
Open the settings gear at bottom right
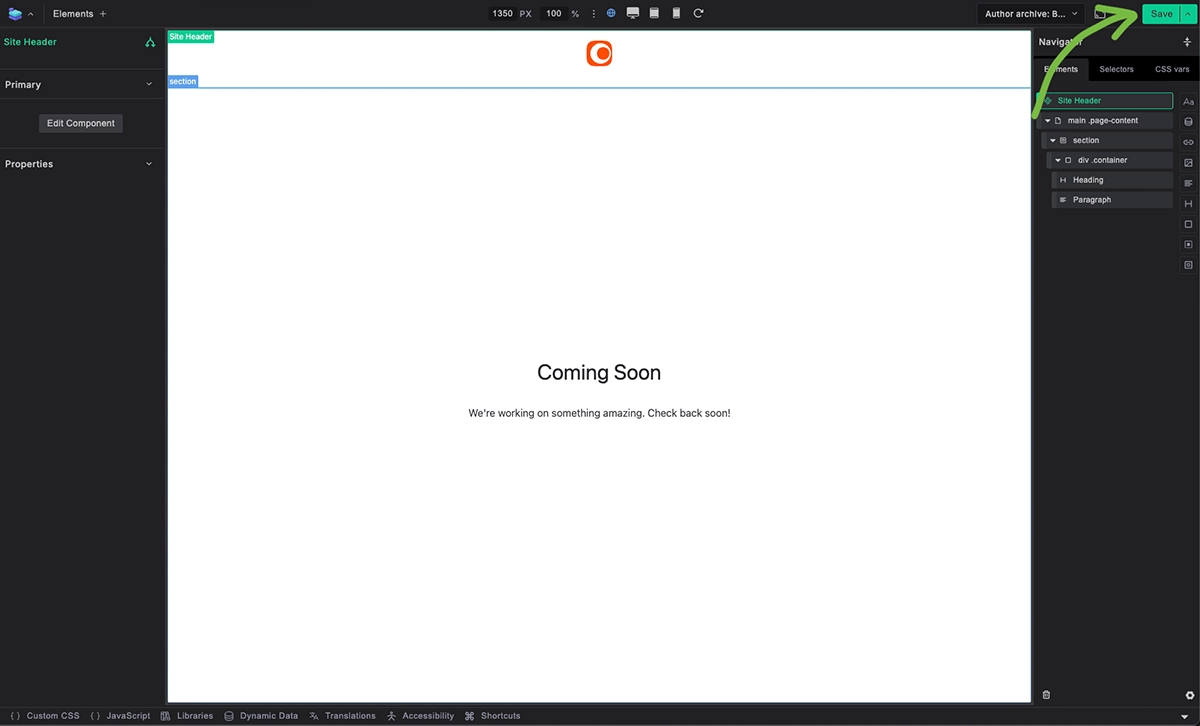[1189, 695]
